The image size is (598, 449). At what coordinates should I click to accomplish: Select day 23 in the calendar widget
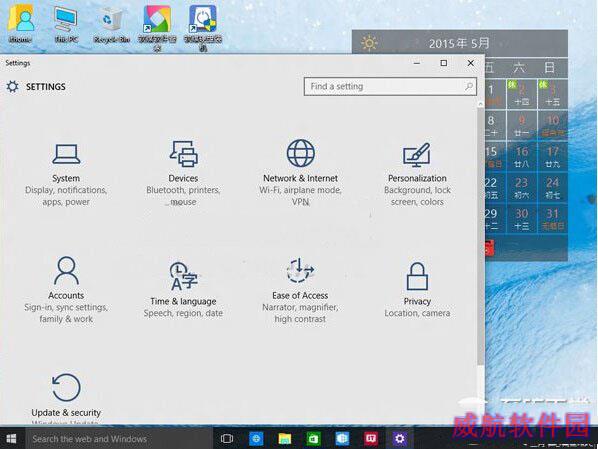[522, 188]
